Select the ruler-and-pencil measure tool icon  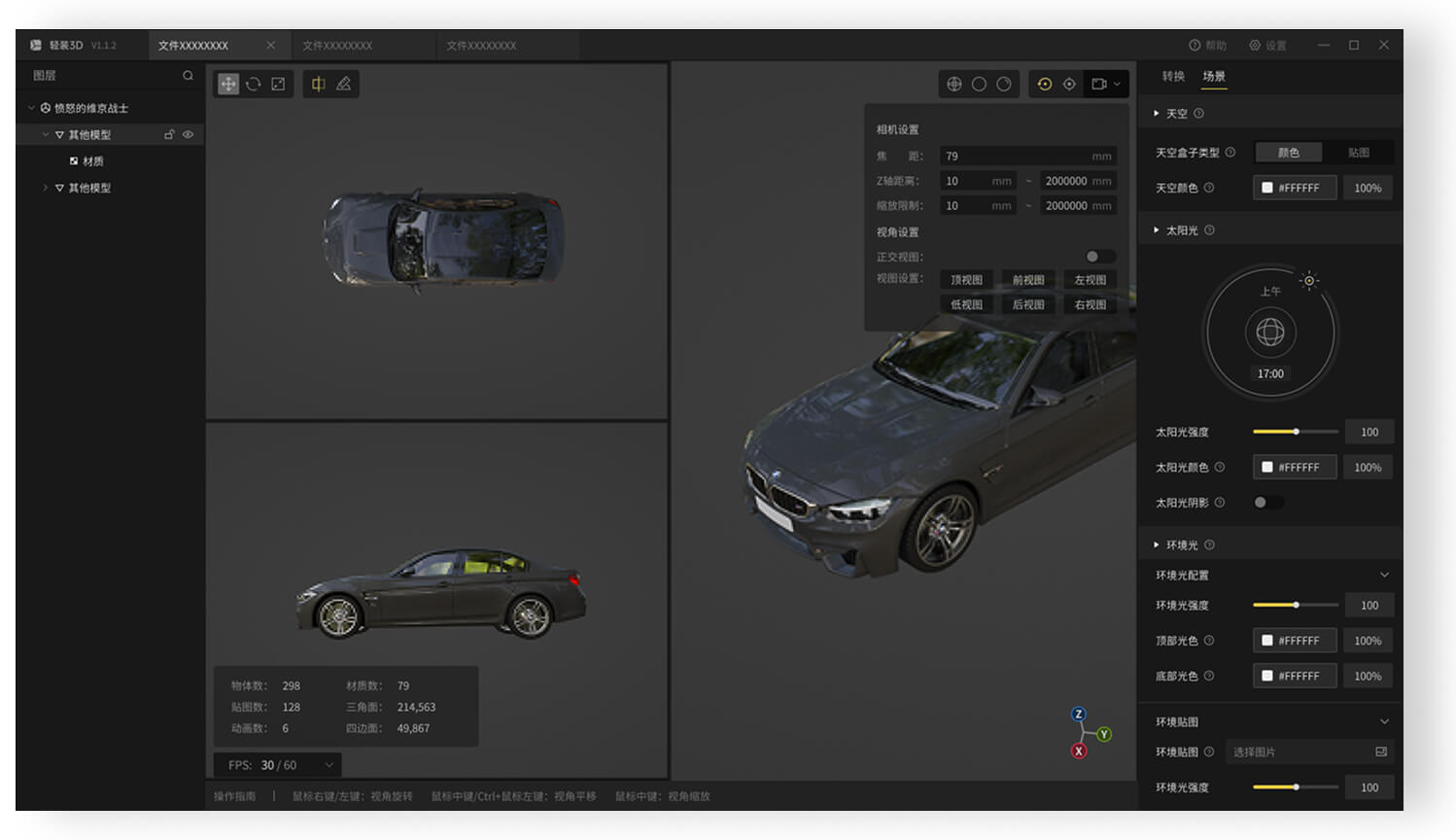[343, 85]
